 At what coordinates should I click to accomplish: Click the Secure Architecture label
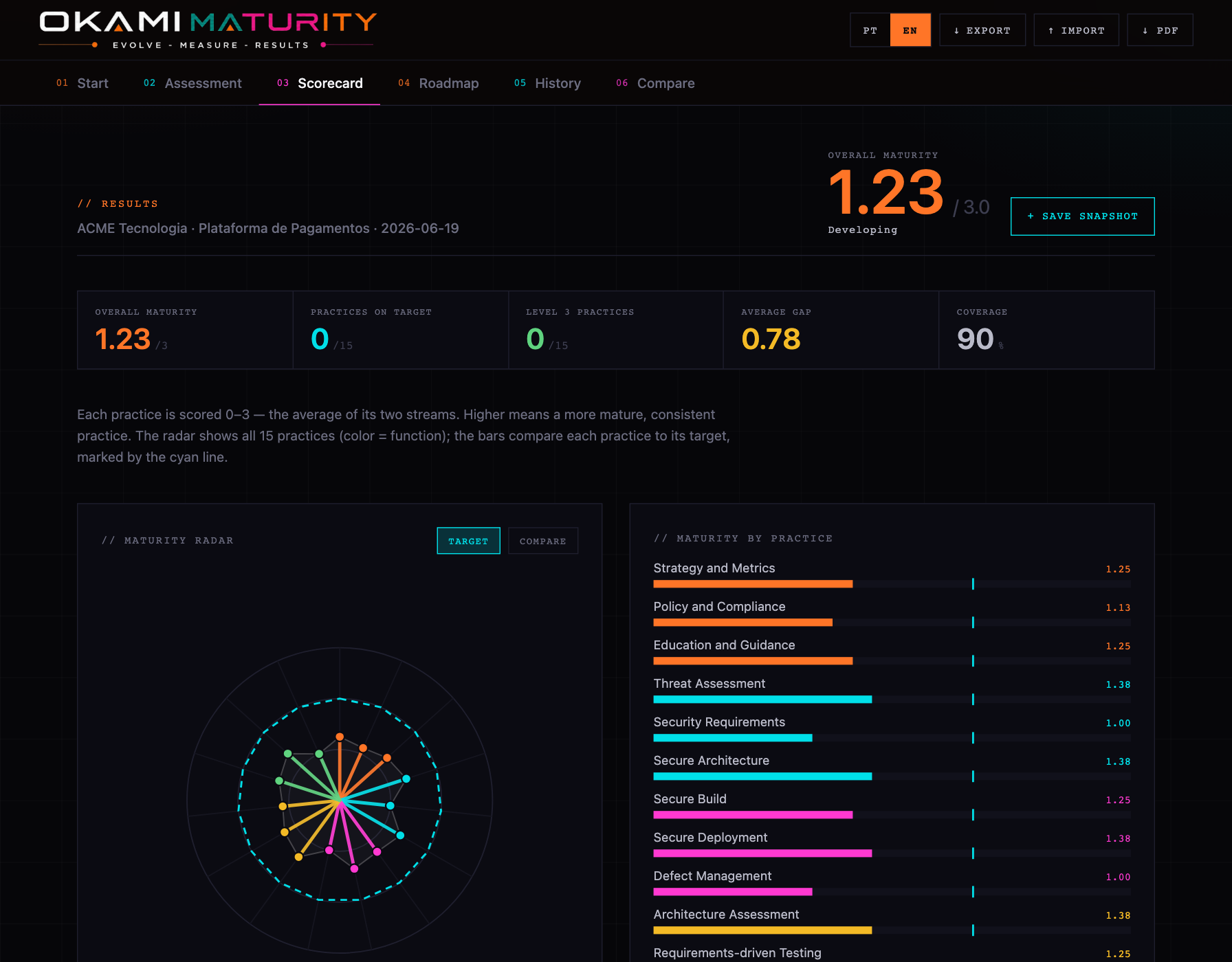click(x=712, y=761)
